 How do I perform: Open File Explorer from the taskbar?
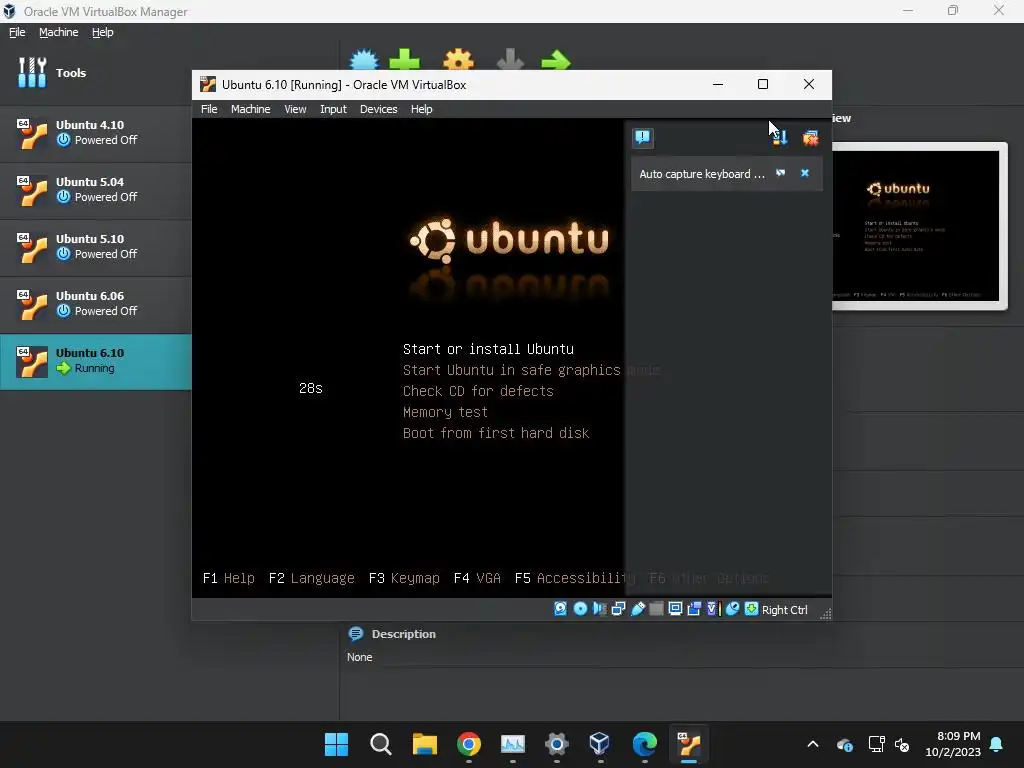(424, 744)
